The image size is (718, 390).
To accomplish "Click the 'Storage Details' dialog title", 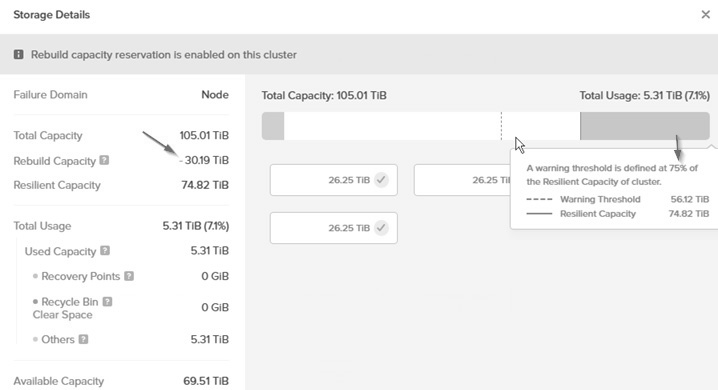I will [52, 15].
